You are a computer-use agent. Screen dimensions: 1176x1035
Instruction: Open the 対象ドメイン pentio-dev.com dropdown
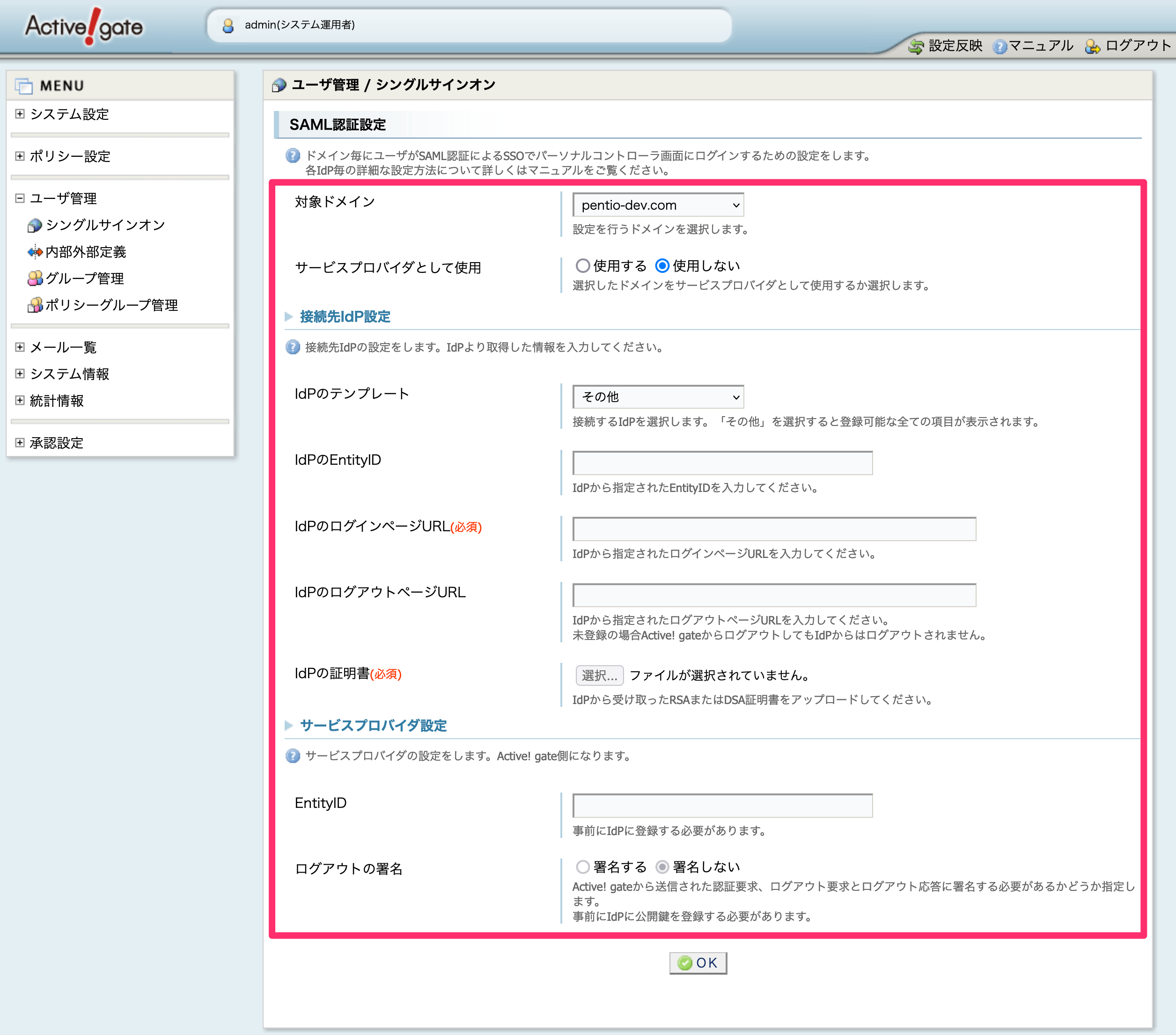[x=658, y=206]
